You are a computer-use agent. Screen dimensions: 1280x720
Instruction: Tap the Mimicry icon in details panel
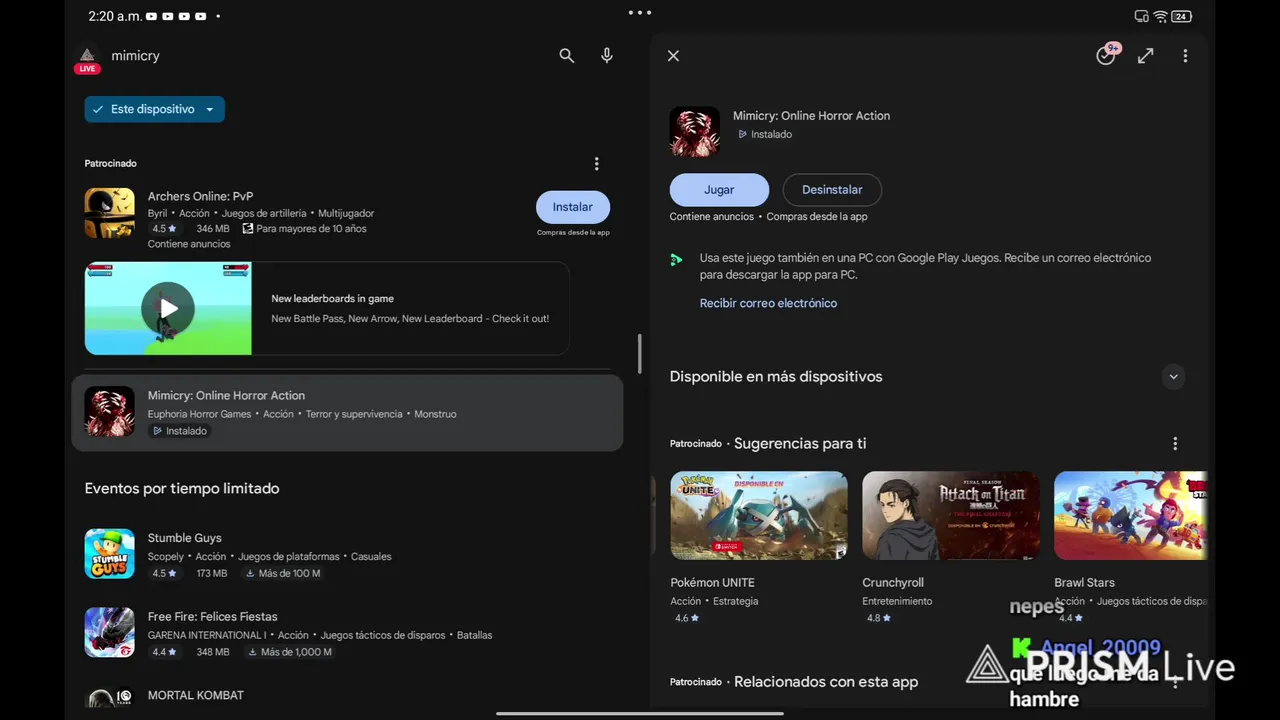pos(695,132)
